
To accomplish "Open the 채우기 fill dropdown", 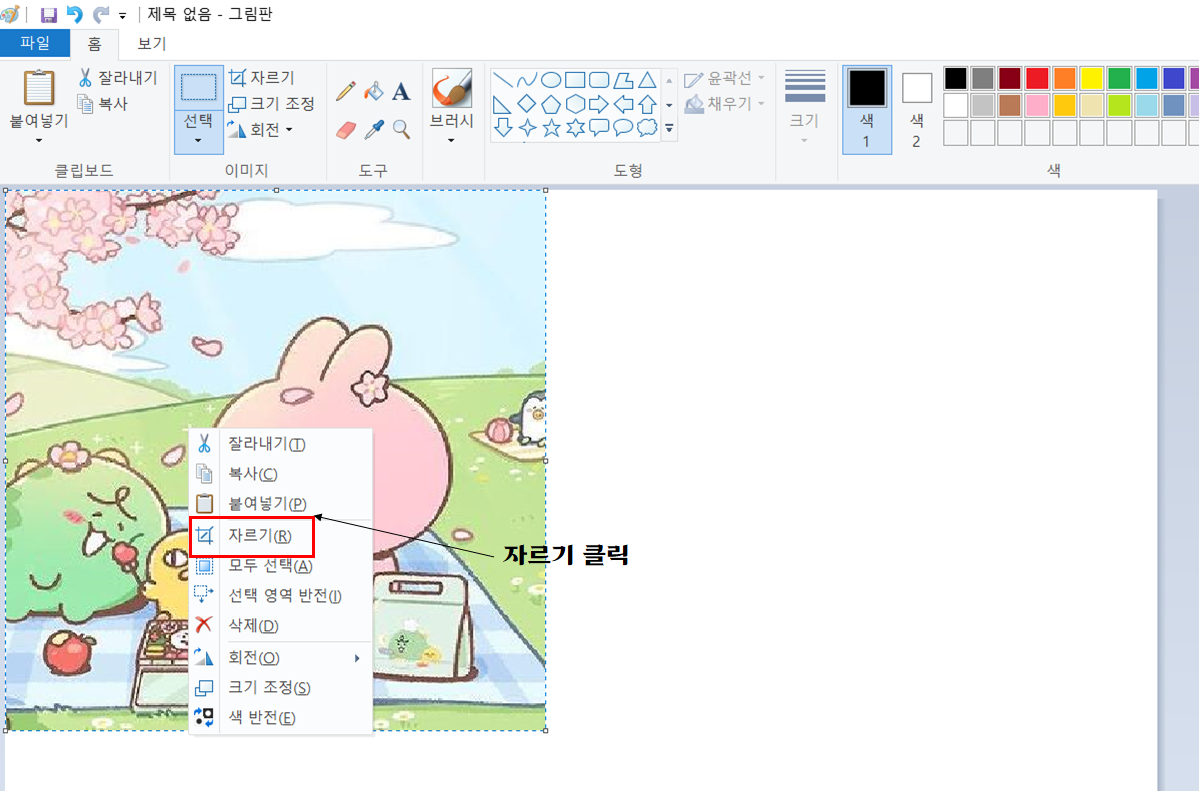I will point(724,104).
